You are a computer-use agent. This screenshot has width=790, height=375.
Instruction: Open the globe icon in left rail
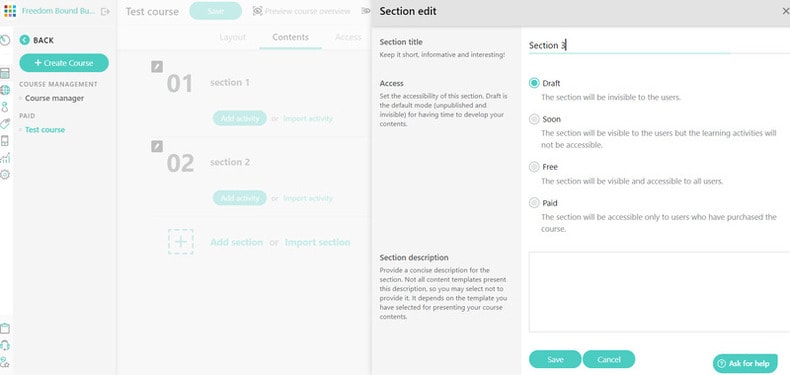pyautogui.click(x=5, y=90)
